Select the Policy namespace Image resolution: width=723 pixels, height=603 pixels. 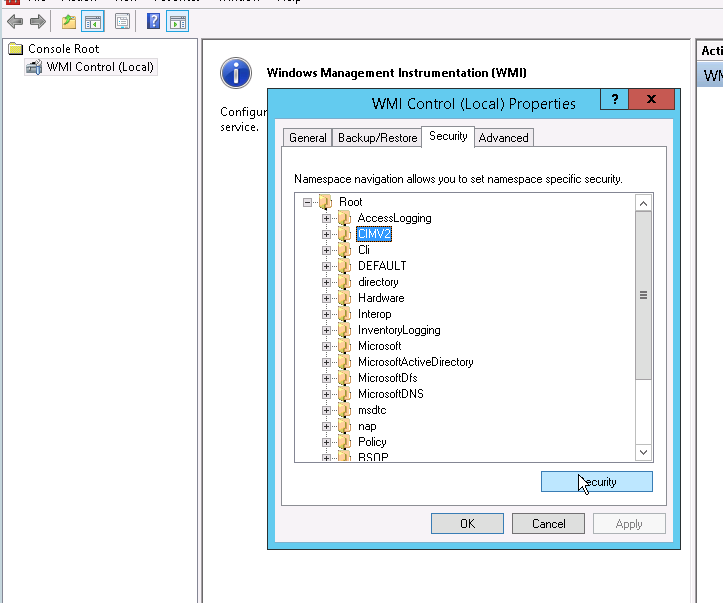pyautogui.click(x=372, y=442)
